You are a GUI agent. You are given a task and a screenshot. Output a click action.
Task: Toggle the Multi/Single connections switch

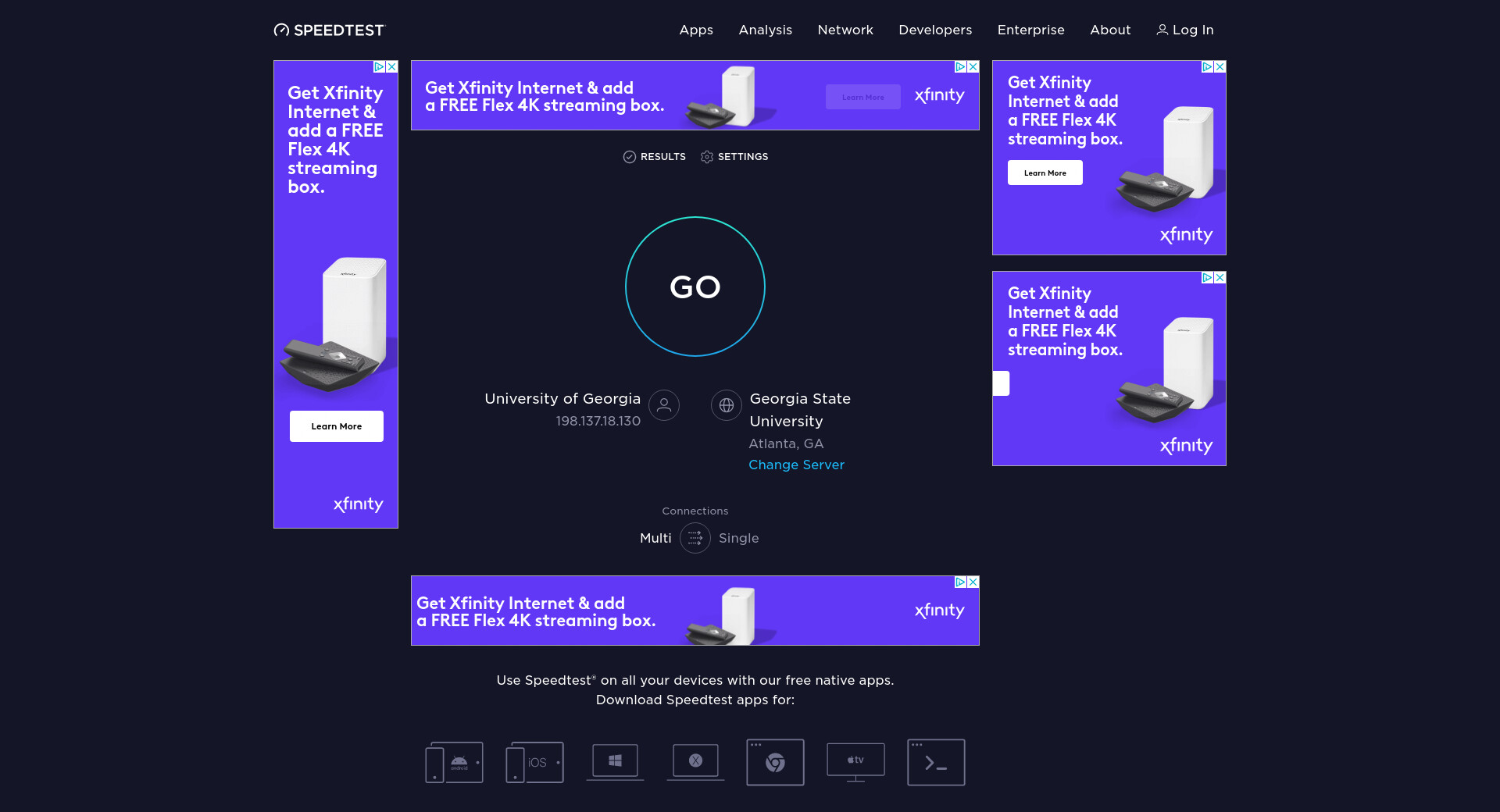695,538
